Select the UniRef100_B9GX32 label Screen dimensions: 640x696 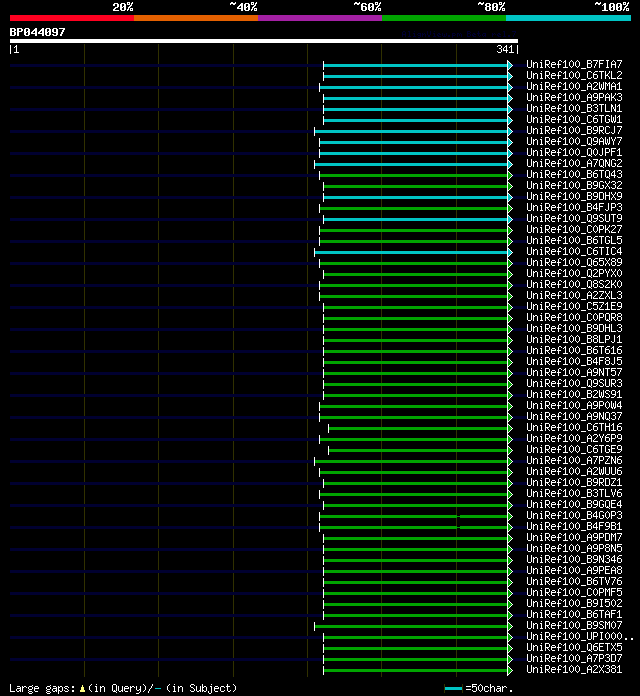pos(574,185)
